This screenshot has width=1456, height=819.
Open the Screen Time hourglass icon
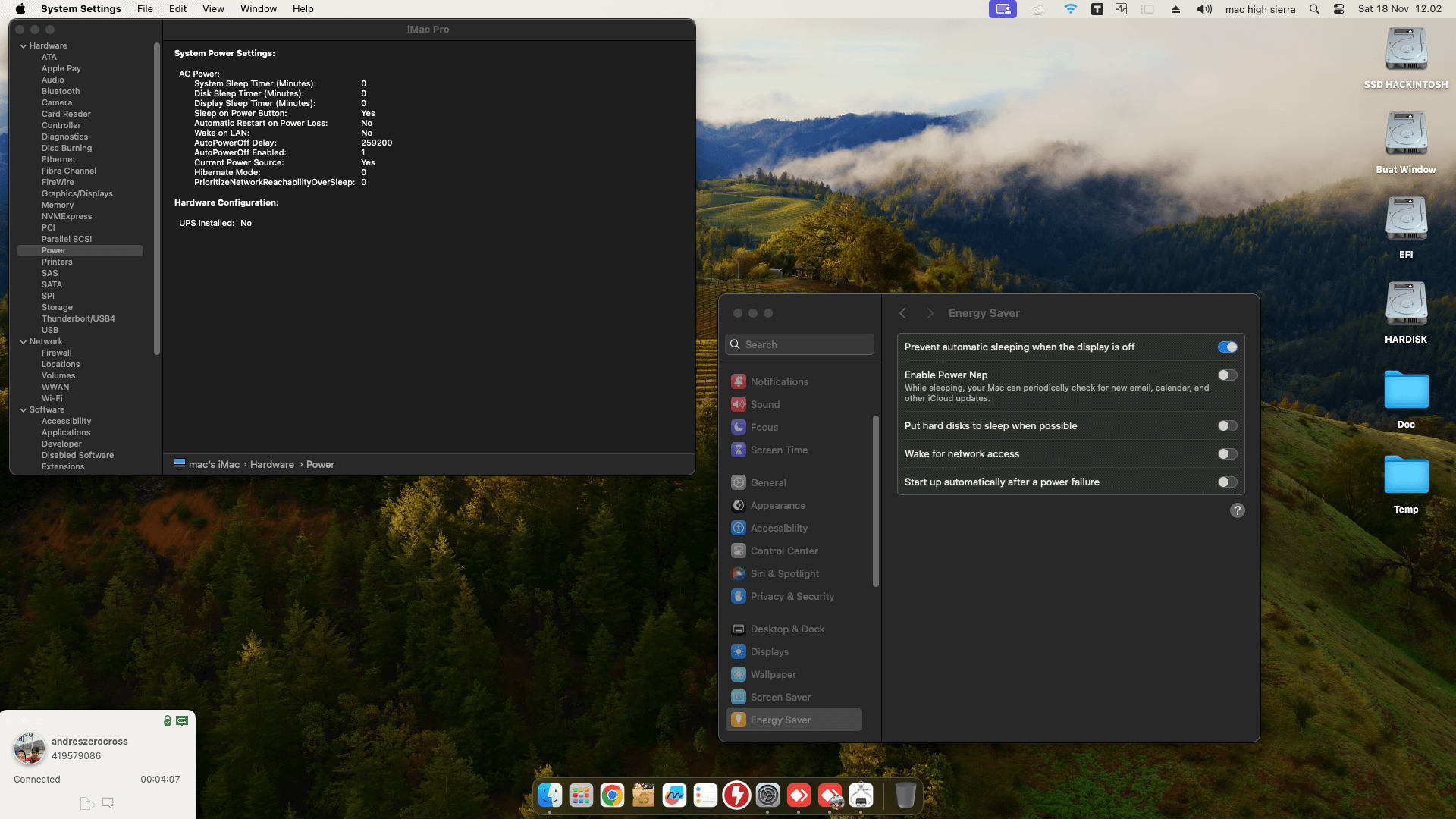pos(739,450)
